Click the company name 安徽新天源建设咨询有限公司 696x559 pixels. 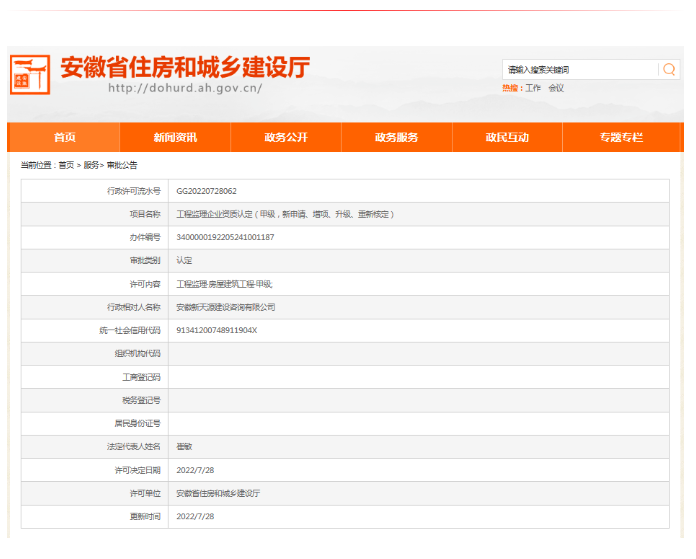tap(225, 307)
